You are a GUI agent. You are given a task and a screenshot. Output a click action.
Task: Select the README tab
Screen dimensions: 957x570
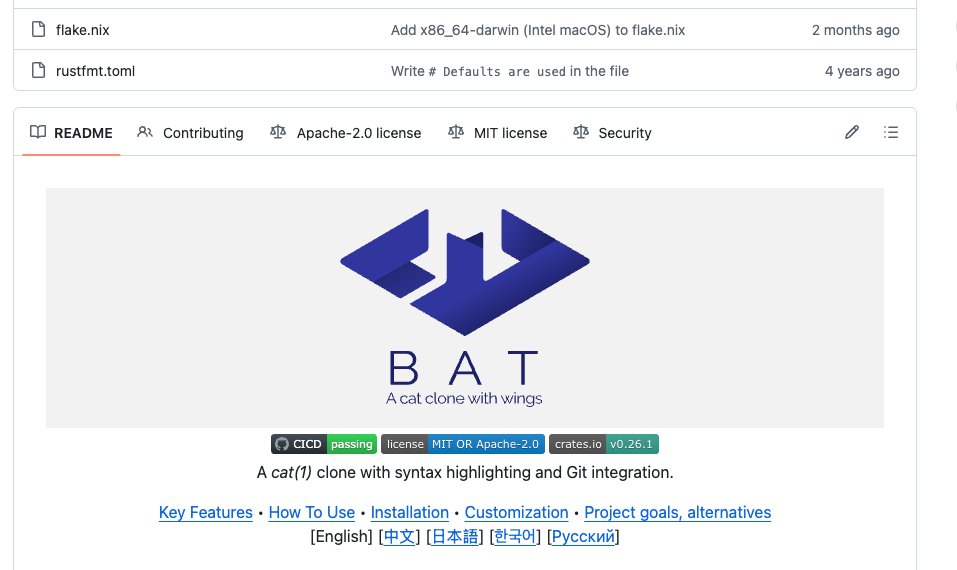71,132
